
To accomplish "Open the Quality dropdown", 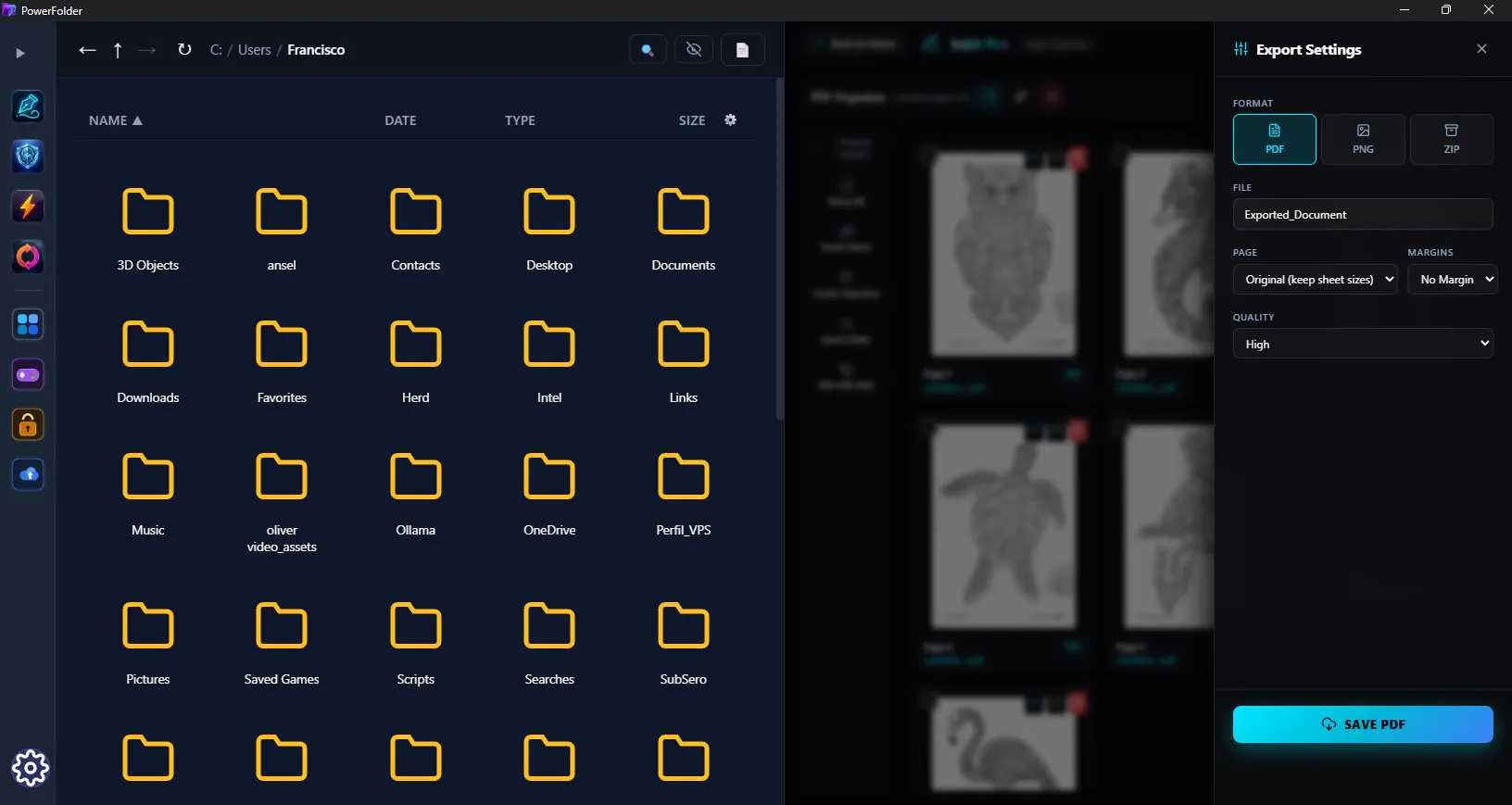I will 1363,344.
